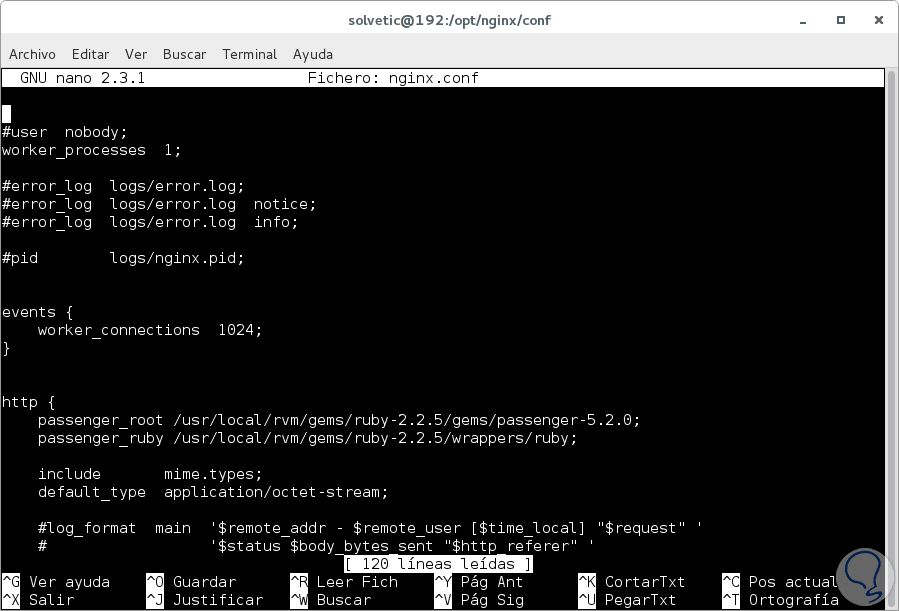Screen dimensions: 899x611
Task: Open the Ayuda menu
Action: click(312, 54)
